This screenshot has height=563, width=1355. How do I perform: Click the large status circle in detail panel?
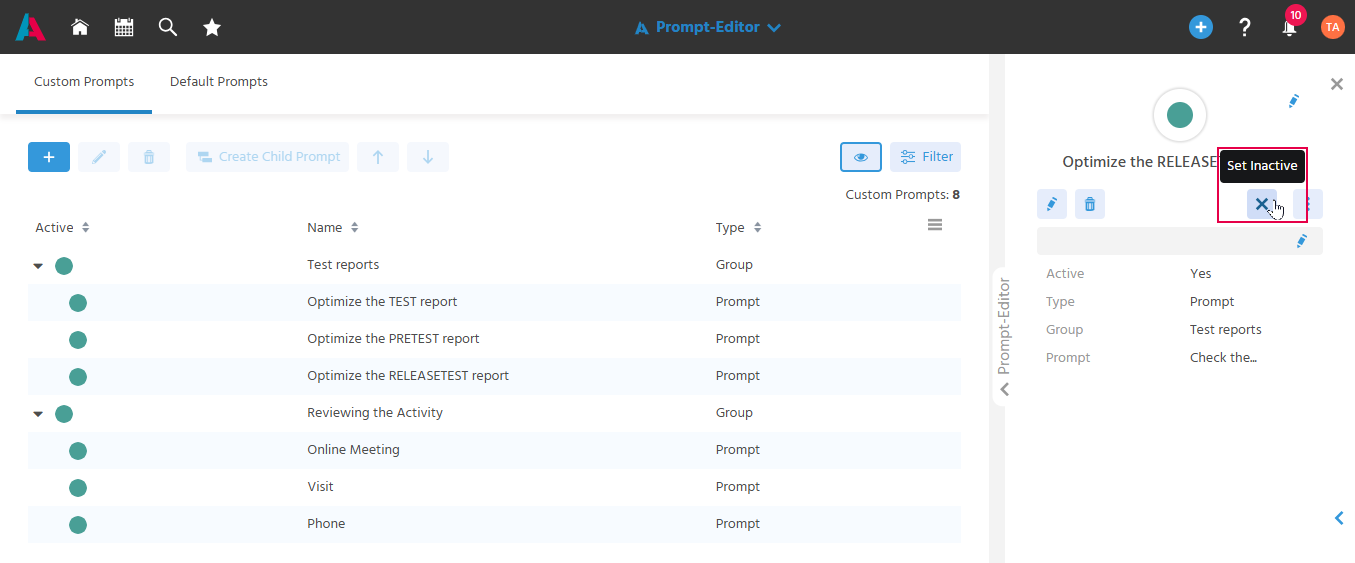(1180, 115)
